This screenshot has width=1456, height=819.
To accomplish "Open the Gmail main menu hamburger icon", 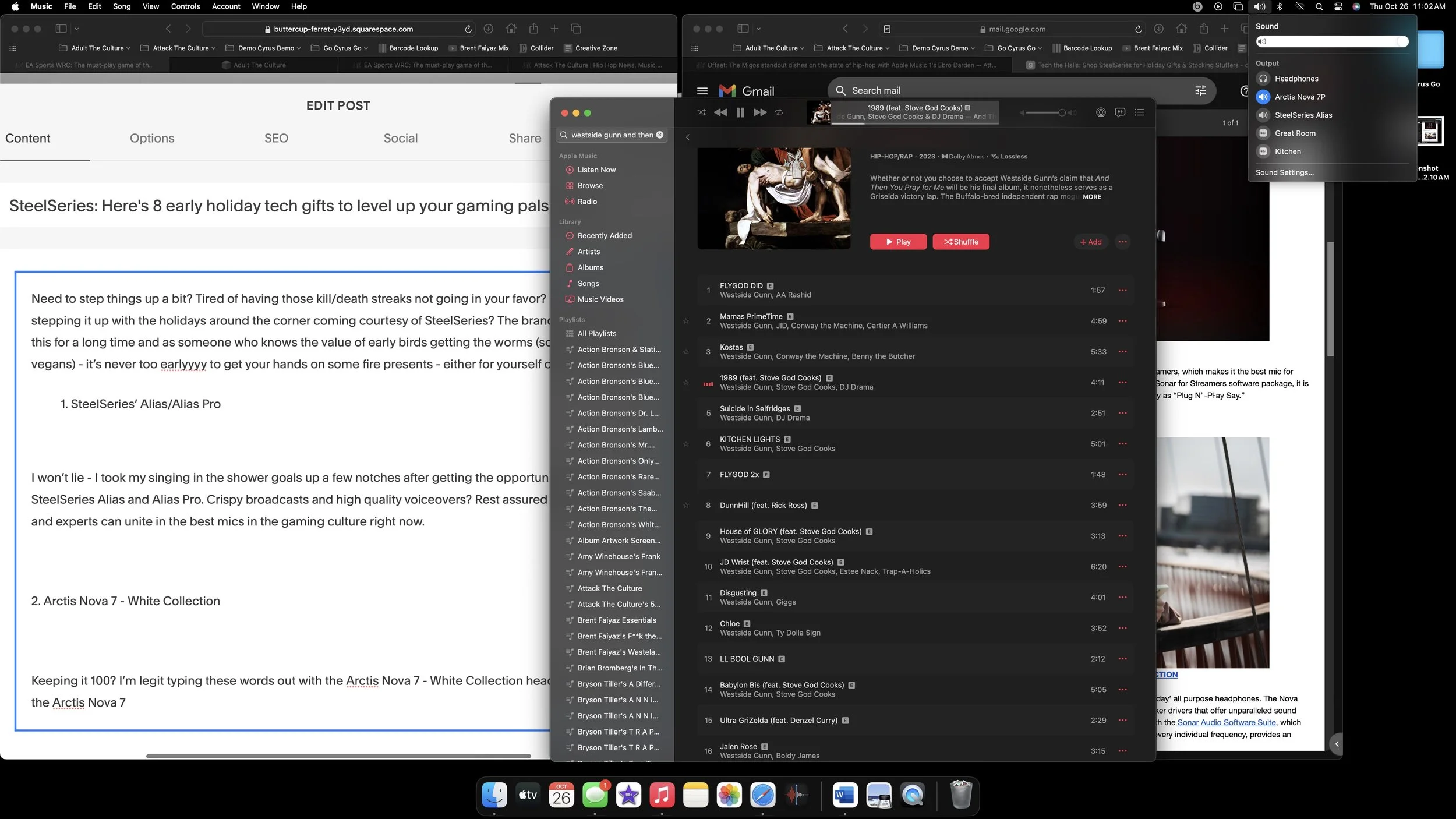I will 702,91.
